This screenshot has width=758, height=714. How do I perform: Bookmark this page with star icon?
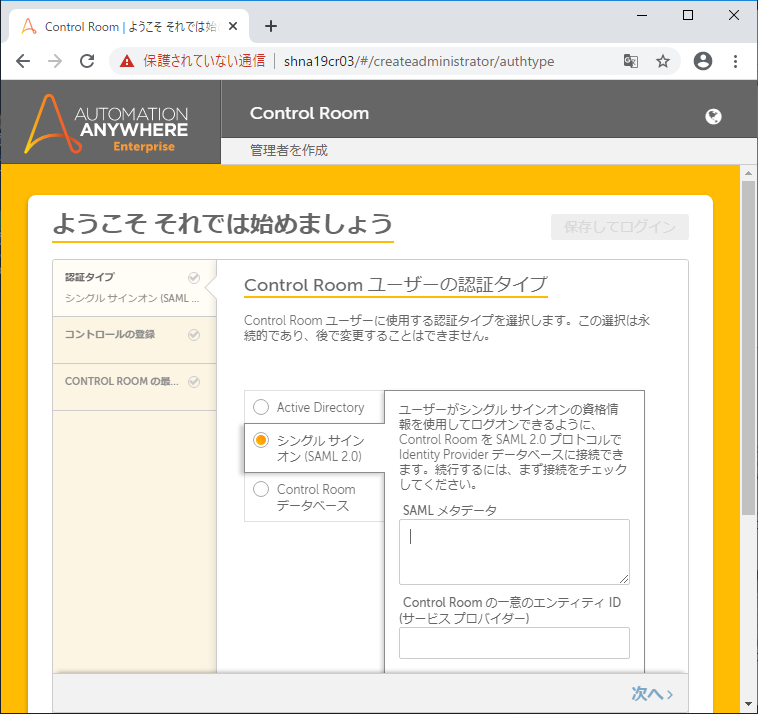pyautogui.click(x=663, y=61)
